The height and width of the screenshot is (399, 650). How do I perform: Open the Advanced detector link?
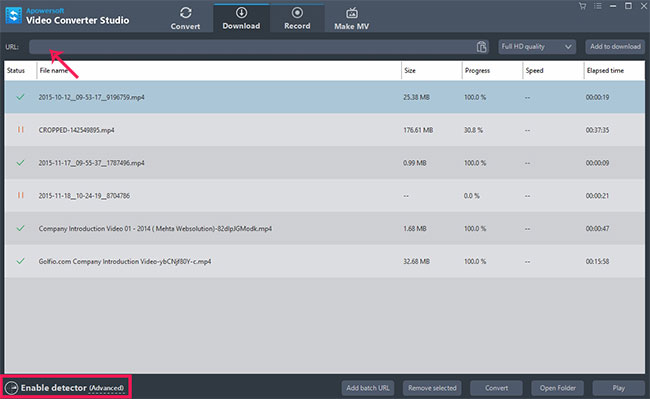(x=107, y=388)
